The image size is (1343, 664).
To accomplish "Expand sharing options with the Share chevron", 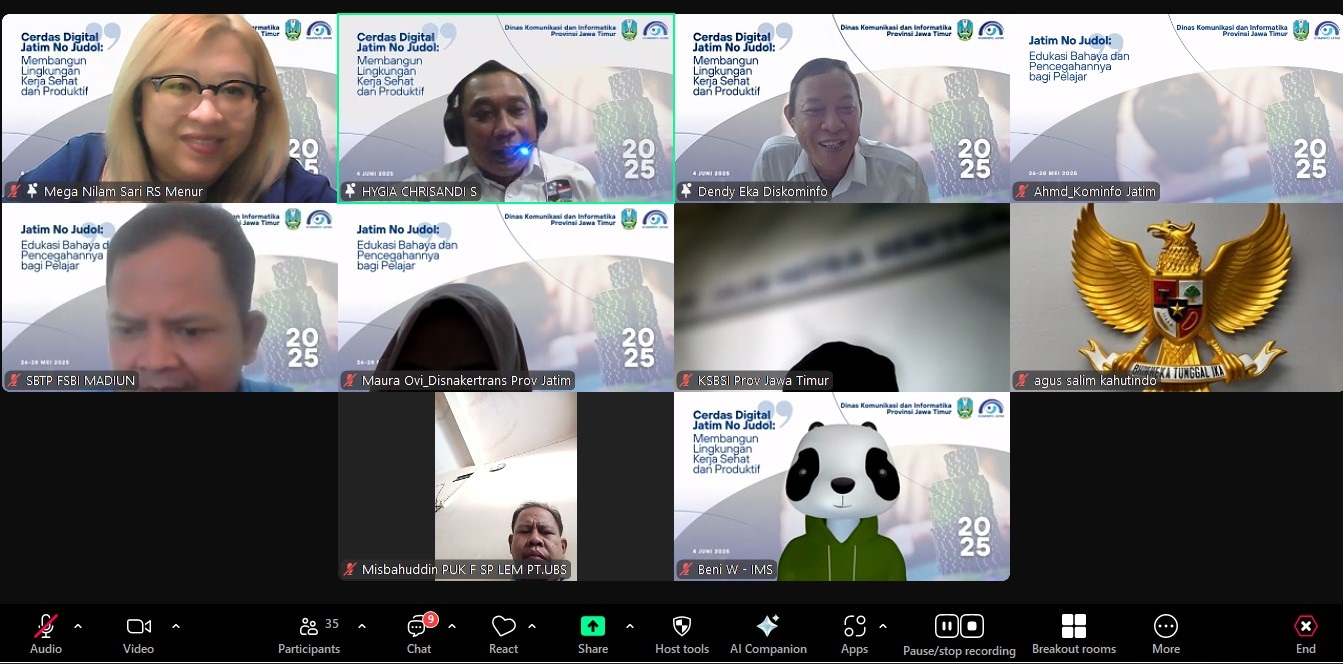I will click(x=629, y=627).
